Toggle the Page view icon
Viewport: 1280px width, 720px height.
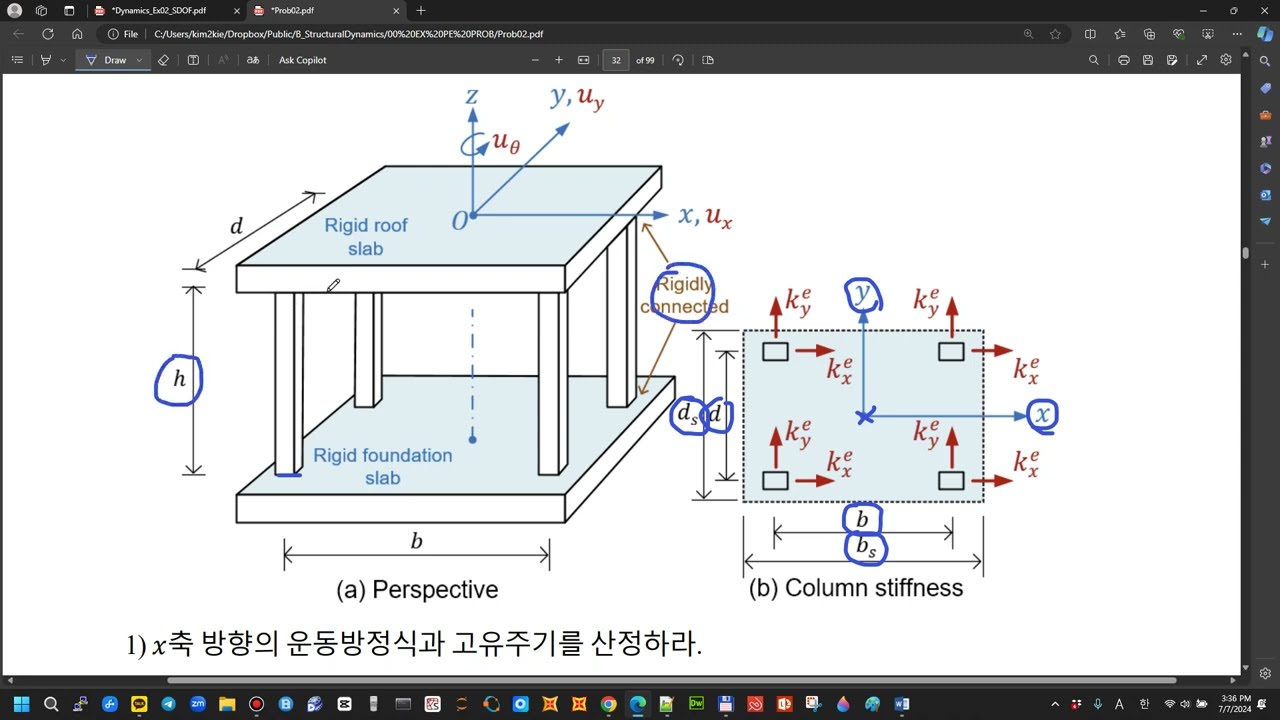(x=708, y=60)
